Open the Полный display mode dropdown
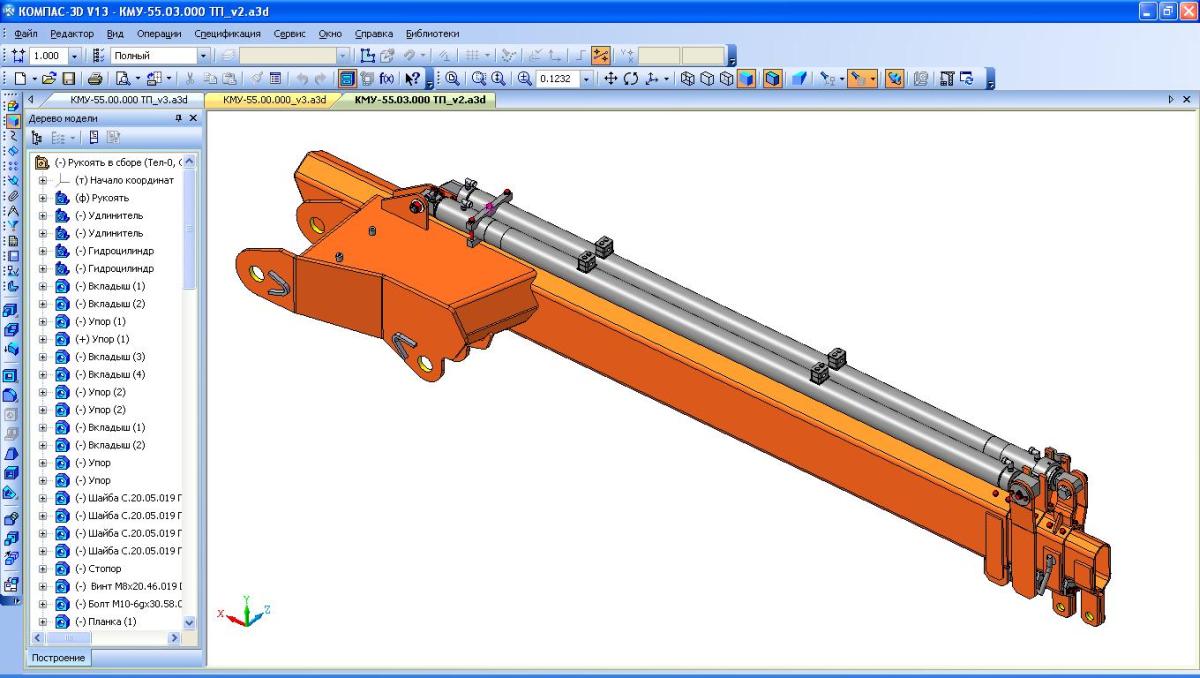The height and width of the screenshot is (678, 1200). (x=204, y=56)
